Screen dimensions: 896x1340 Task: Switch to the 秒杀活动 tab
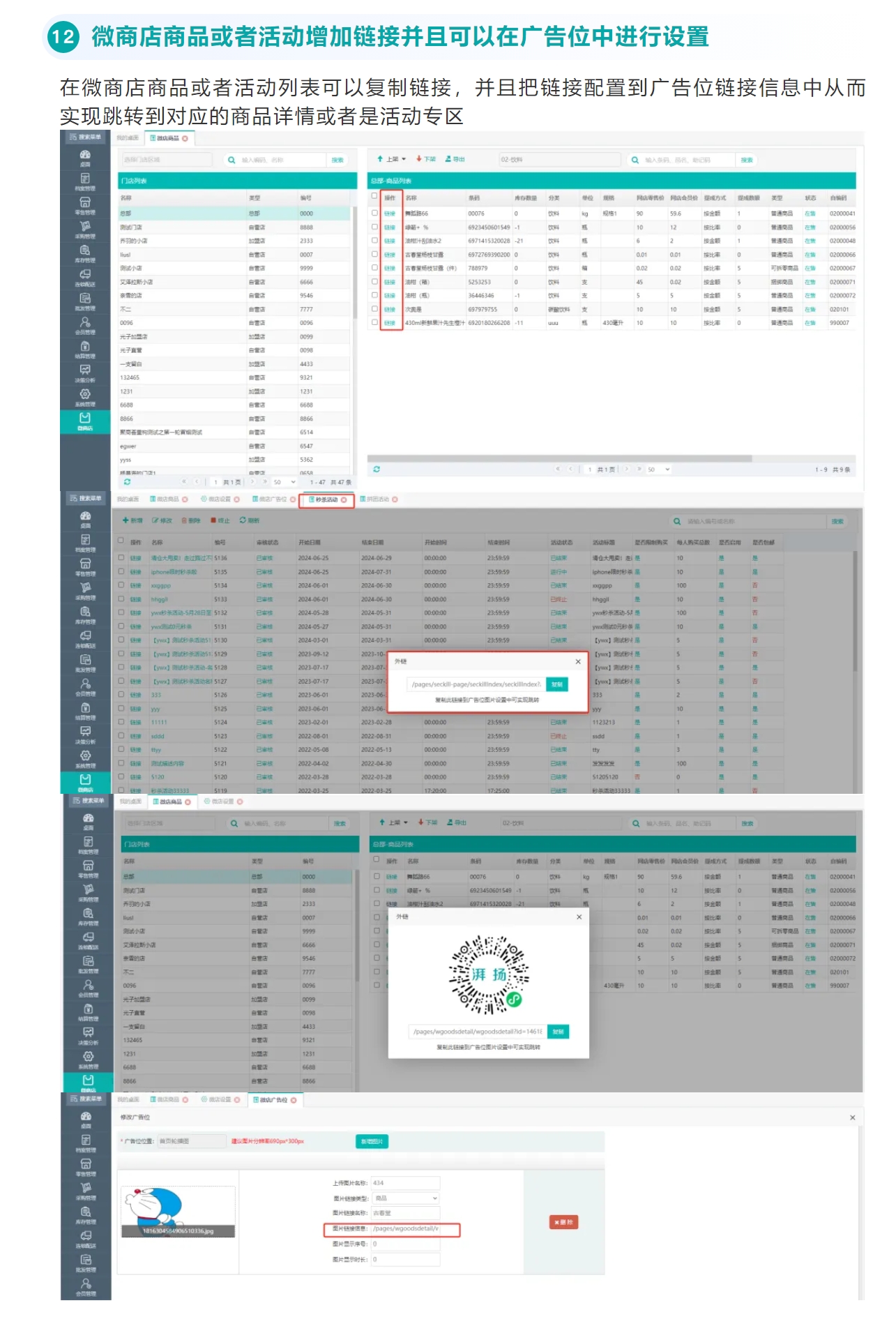pos(326,499)
